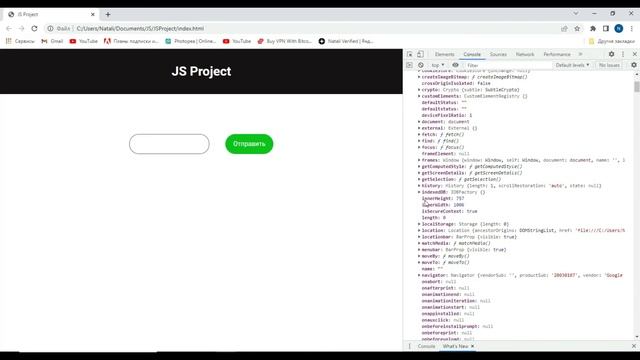640x360 pixels.
Task: Click the empty text input field on page
Action: click(x=169, y=144)
